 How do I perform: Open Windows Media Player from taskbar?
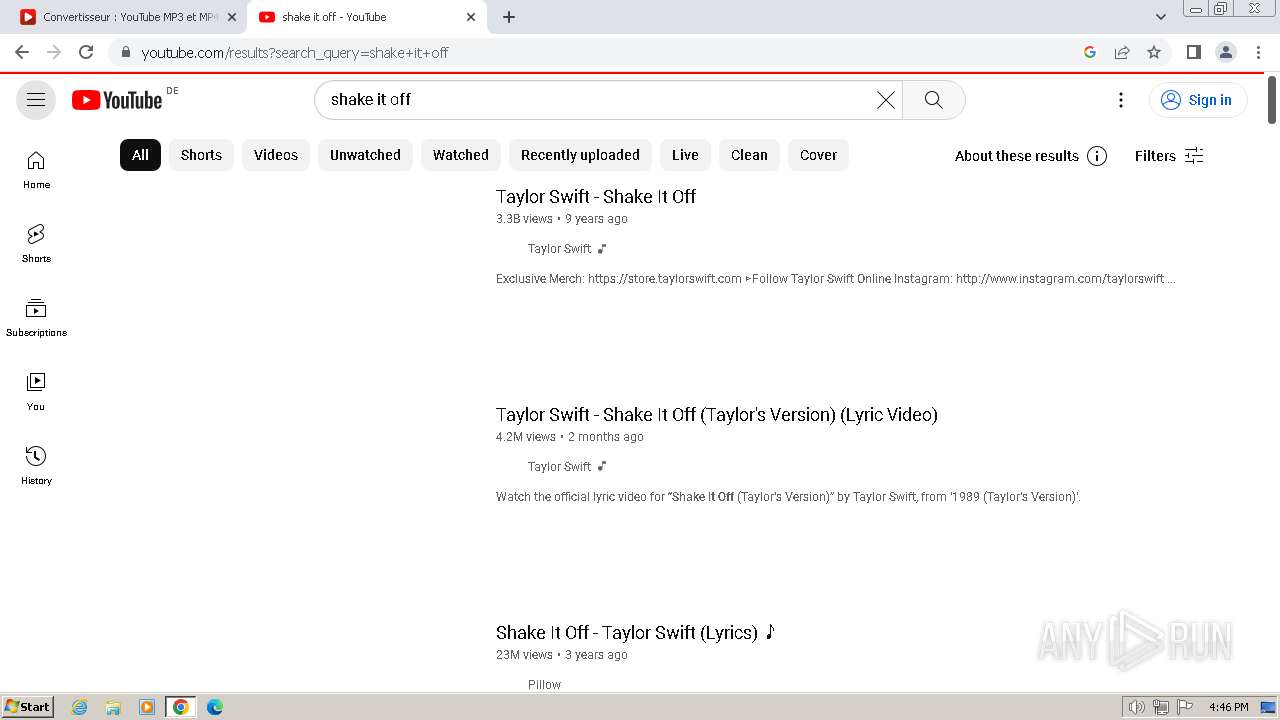[147, 707]
